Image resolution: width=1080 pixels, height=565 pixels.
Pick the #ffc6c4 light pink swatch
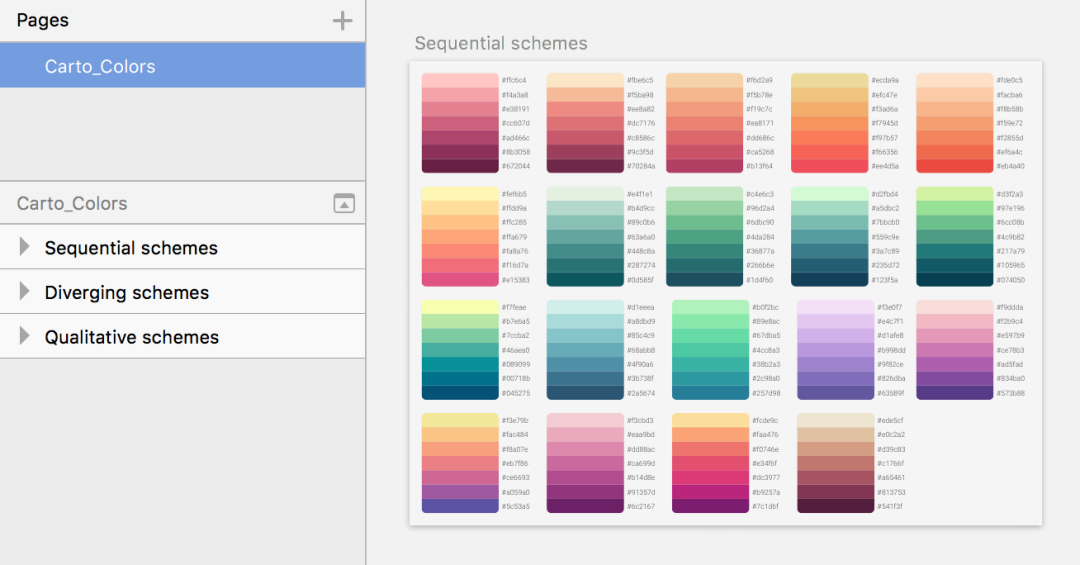coord(460,80)
